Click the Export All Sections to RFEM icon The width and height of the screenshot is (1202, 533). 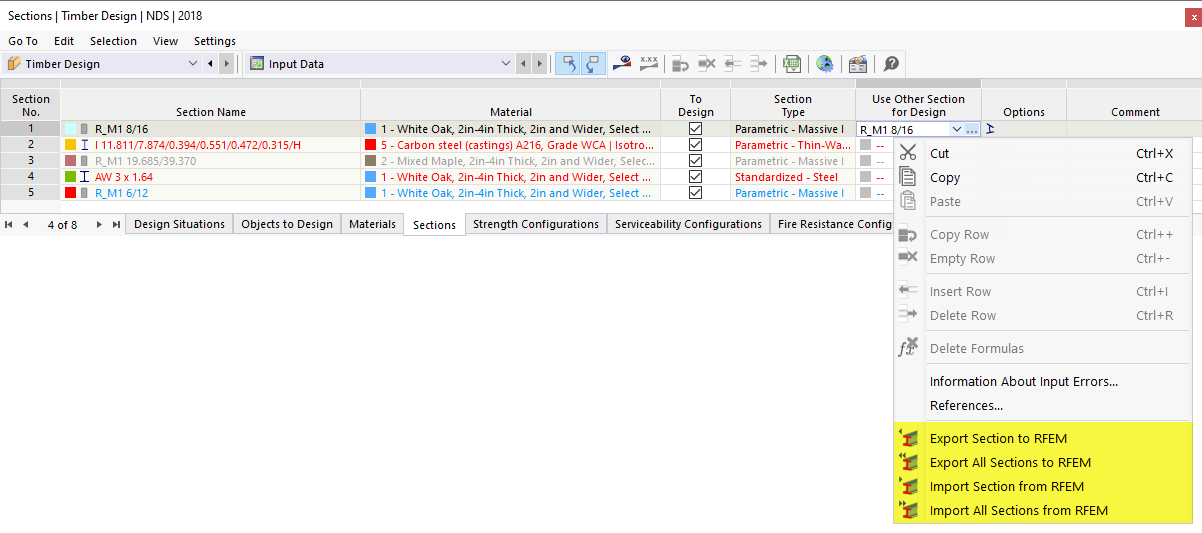coord(908,462)
